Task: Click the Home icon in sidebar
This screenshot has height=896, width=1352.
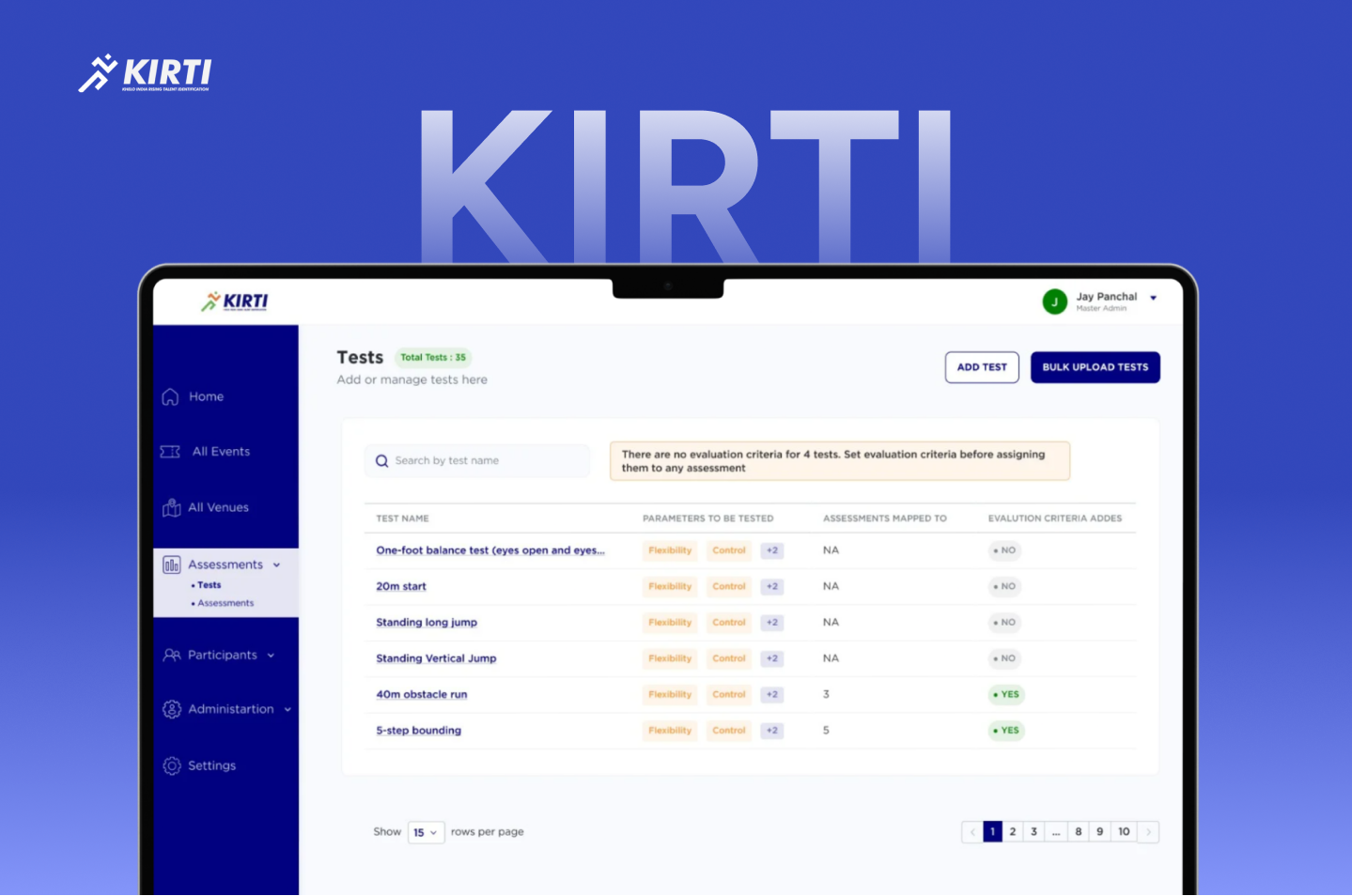Action: coord(170,397)
